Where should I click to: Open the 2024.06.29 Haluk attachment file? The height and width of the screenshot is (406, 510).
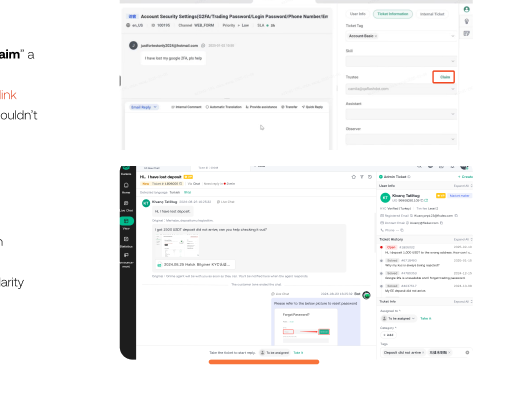195,265
